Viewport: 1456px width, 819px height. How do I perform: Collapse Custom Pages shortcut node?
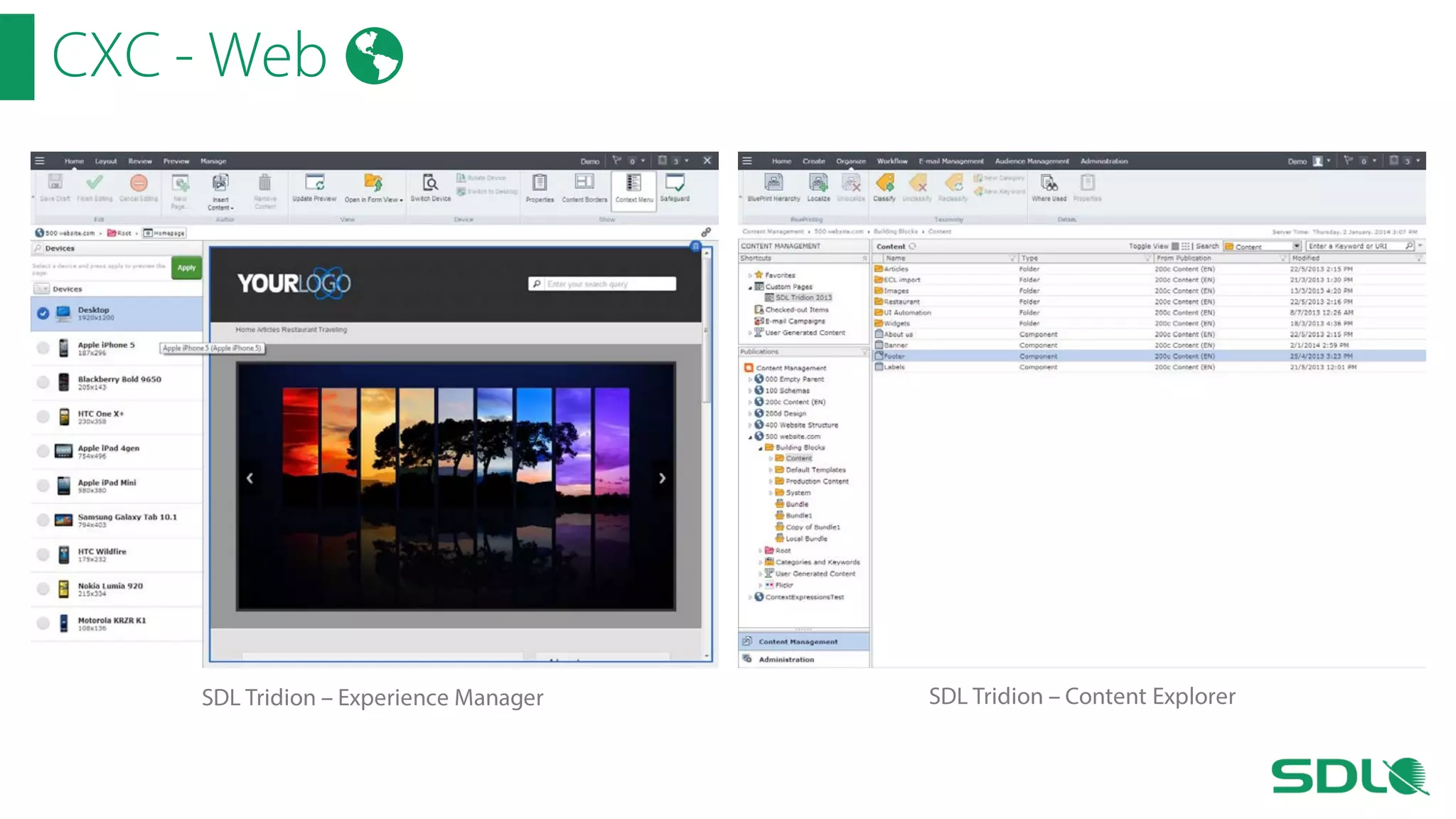click(749, 287)
